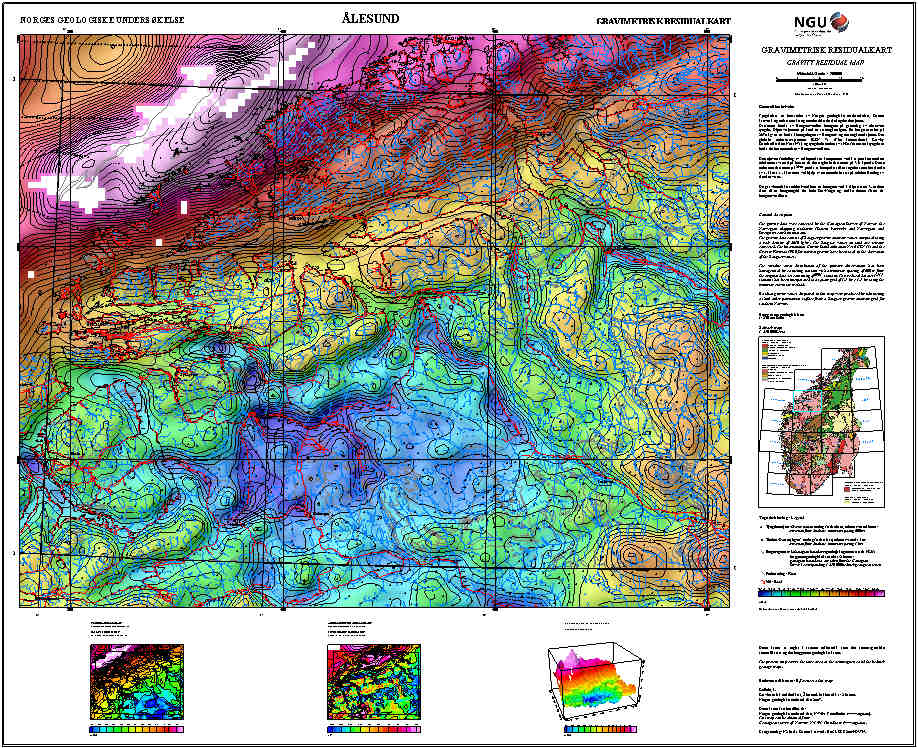The image size is (918, 748).
Task: Click 'NORGES GEOLOGISKE UNDERSØKELSE' header text
Action: (102, 20)
